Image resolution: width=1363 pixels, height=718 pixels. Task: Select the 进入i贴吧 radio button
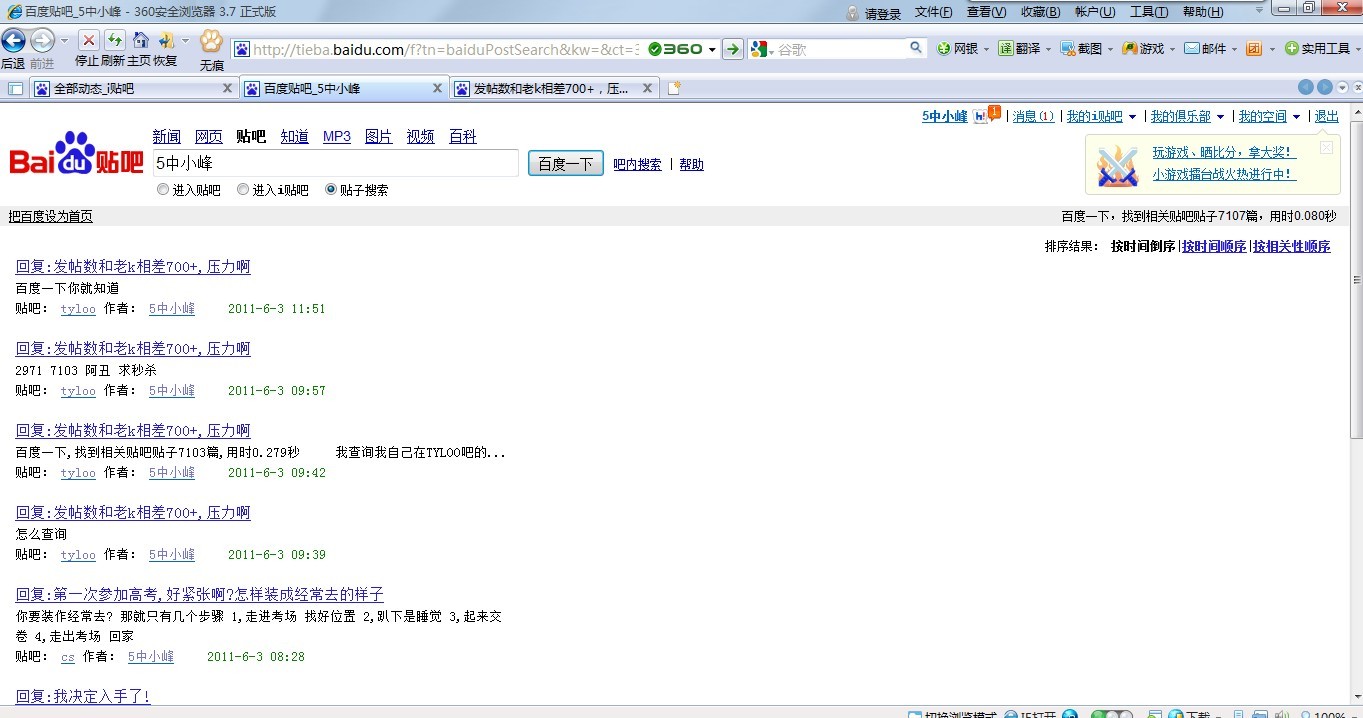point(243,189)
